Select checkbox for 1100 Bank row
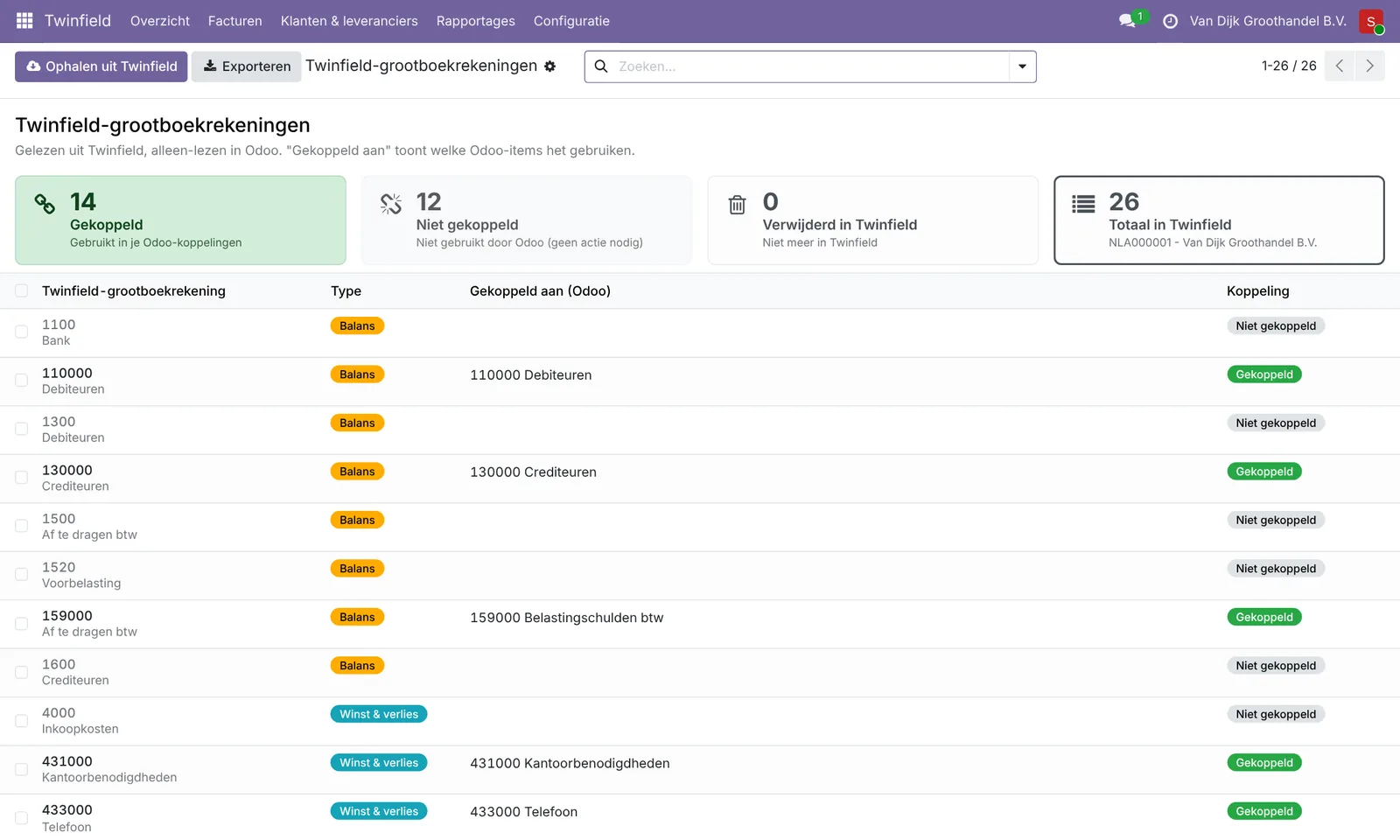The width and height of the screenshot is (1400, 840). pyautogui.click(x=22, y=332)
